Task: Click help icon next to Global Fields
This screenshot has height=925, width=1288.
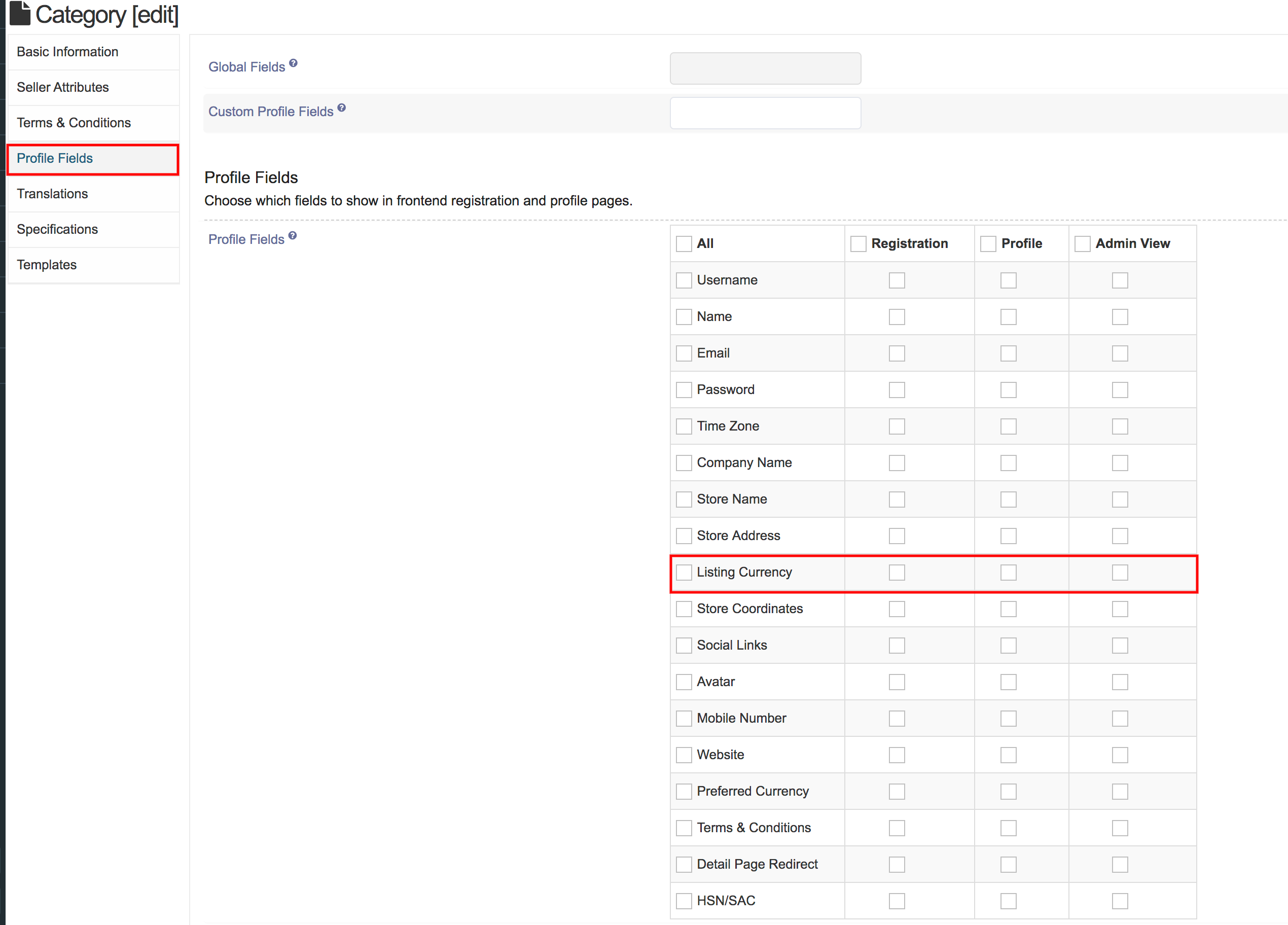Action: (293, 63)
